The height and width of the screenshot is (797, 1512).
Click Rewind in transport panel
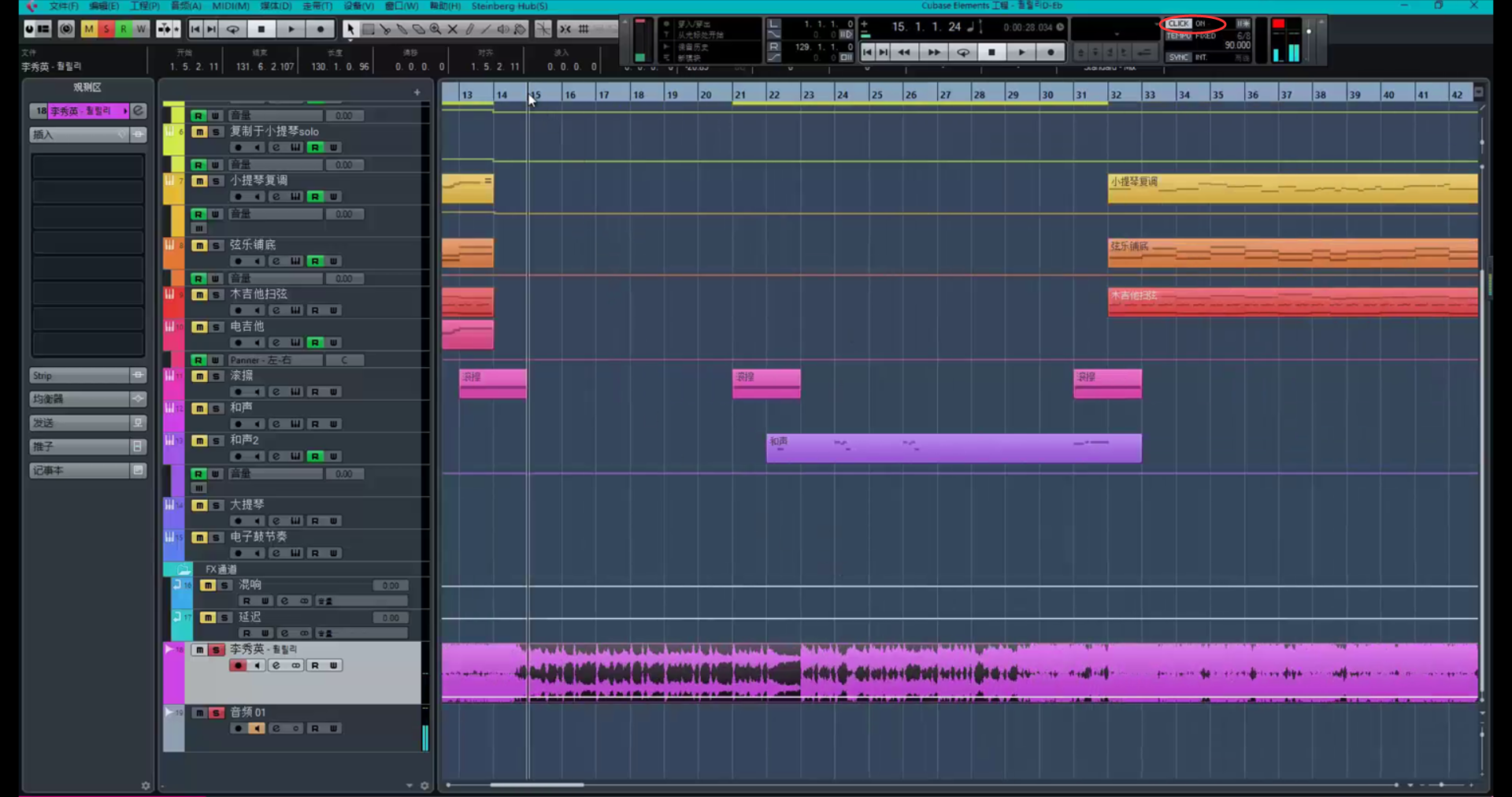tap(904, 52)
